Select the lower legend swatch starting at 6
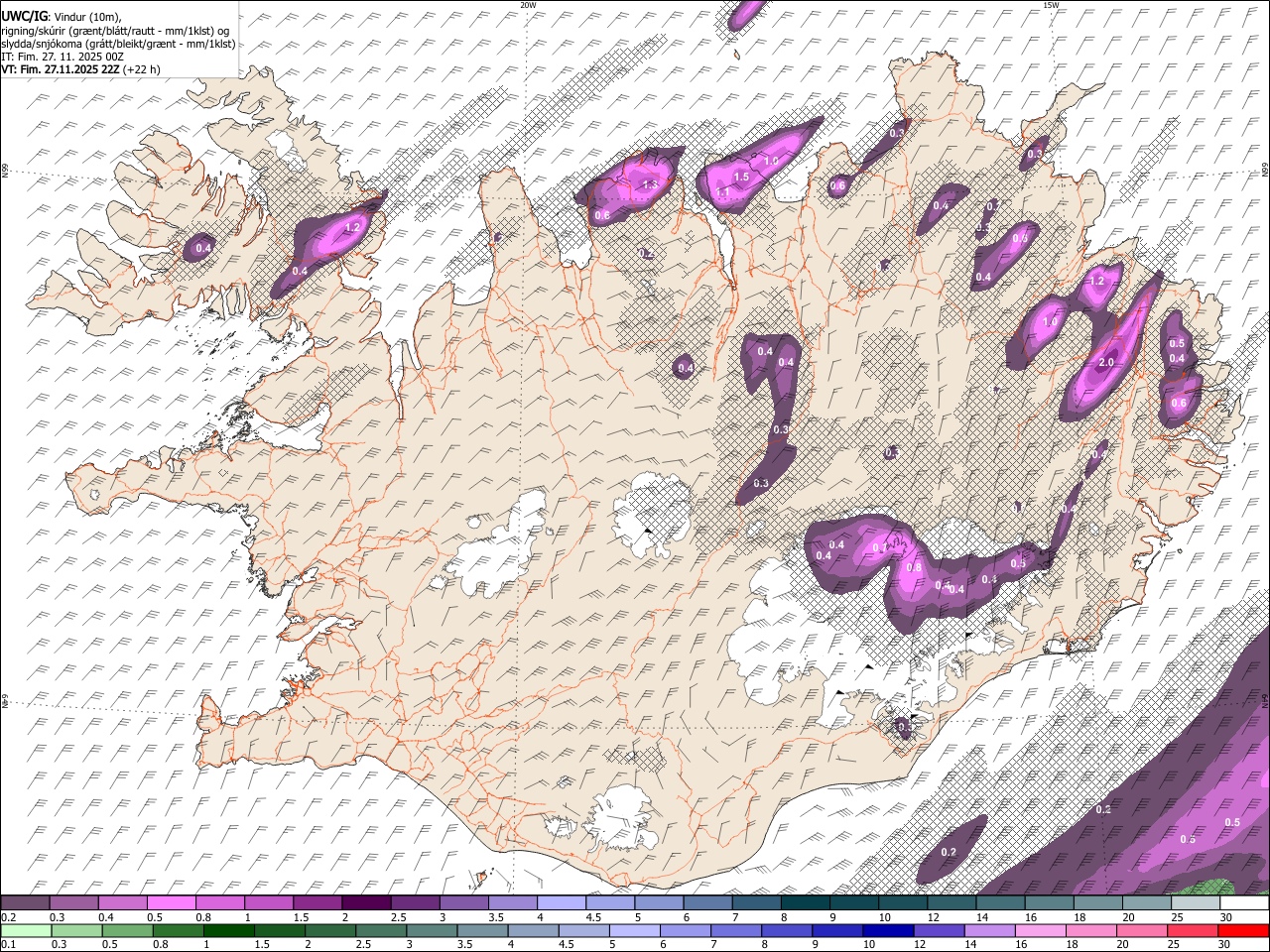This screenshot has width=1270, height=952. point(687,930)
